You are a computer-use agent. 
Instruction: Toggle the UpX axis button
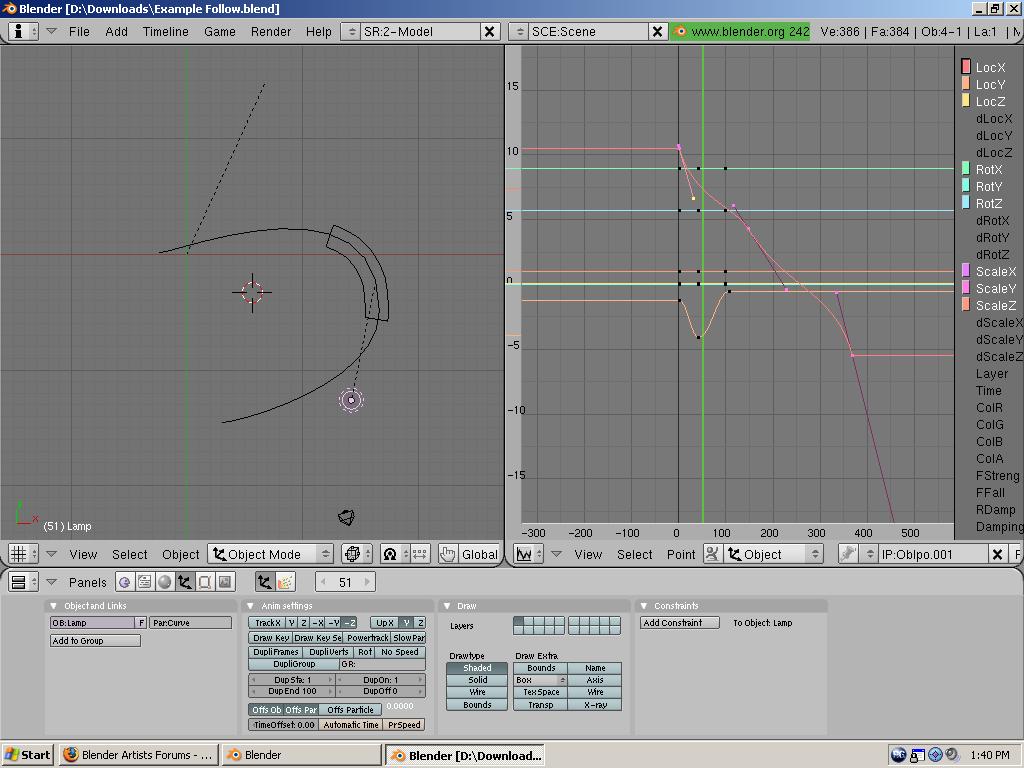385,623
